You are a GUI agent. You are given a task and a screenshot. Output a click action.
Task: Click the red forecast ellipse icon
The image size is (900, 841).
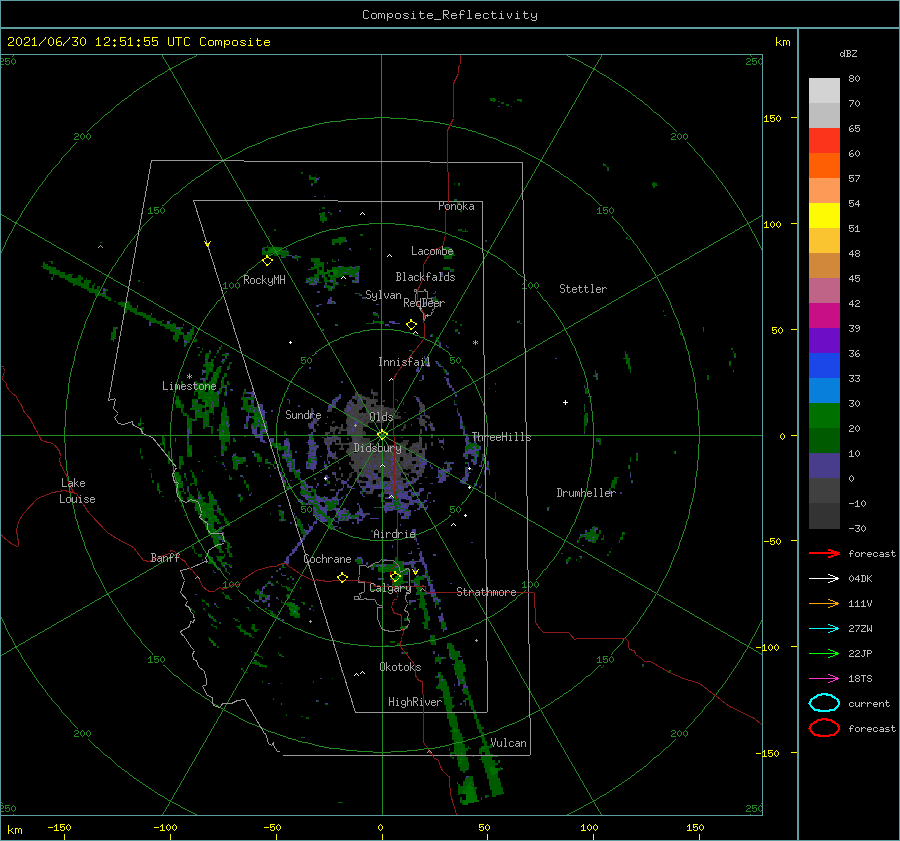coord(824,728)
